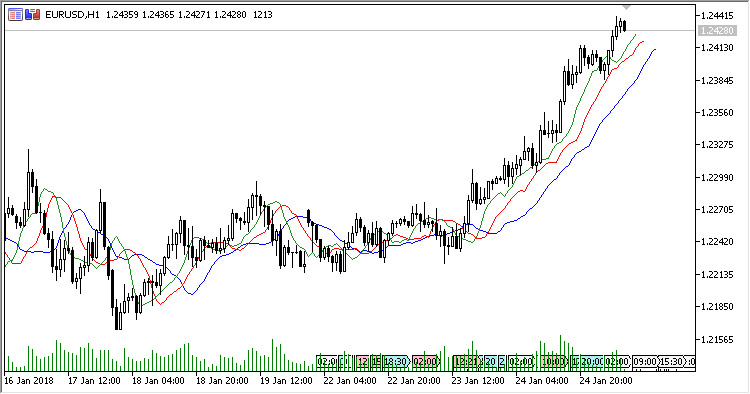
Task: Click the chart shift triangle marker at top
Action: click(x=626, y=8)
